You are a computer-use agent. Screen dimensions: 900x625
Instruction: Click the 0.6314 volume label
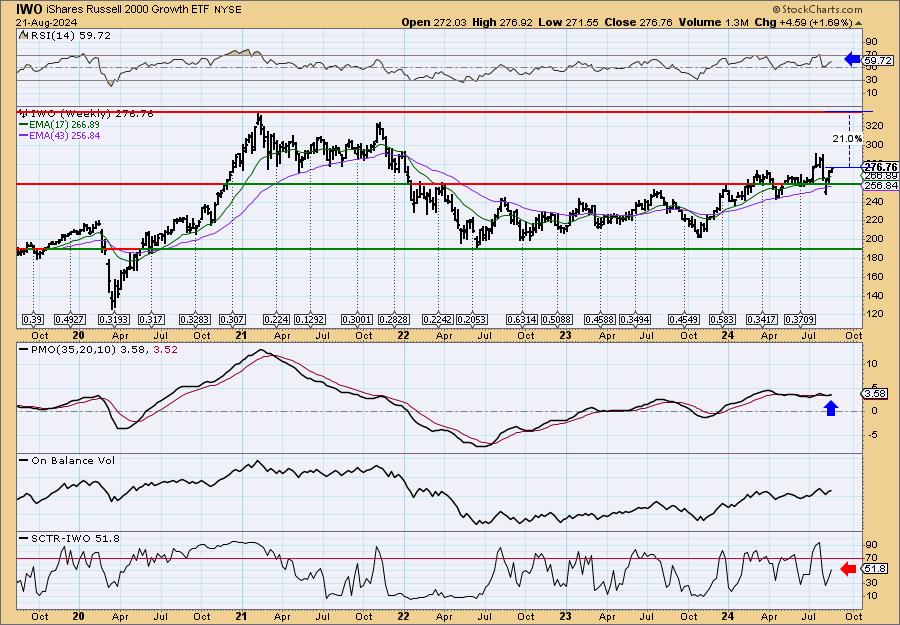[522, 319]
